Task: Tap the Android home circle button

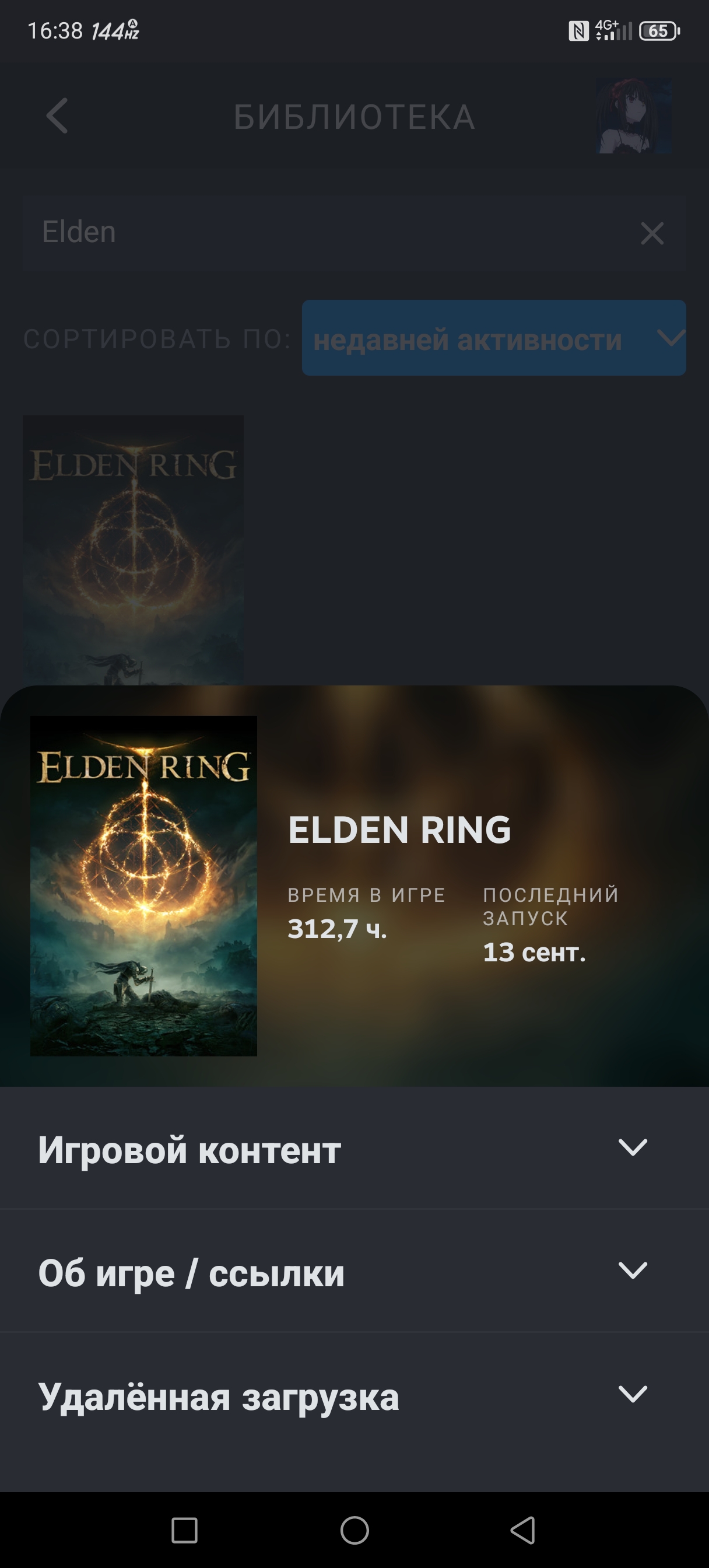Action: [x=355, y=1530]
